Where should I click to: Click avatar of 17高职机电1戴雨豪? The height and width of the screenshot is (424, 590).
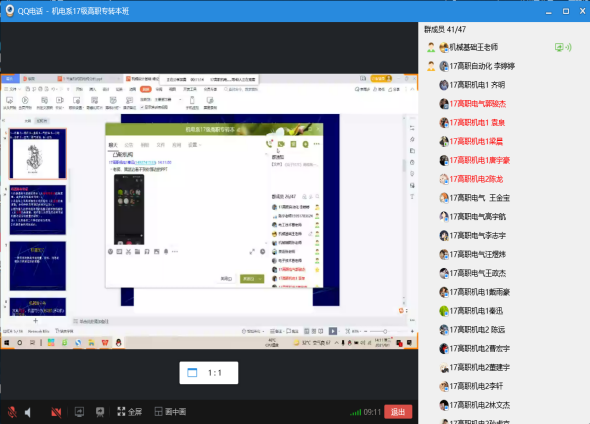(x=444, y=292)
